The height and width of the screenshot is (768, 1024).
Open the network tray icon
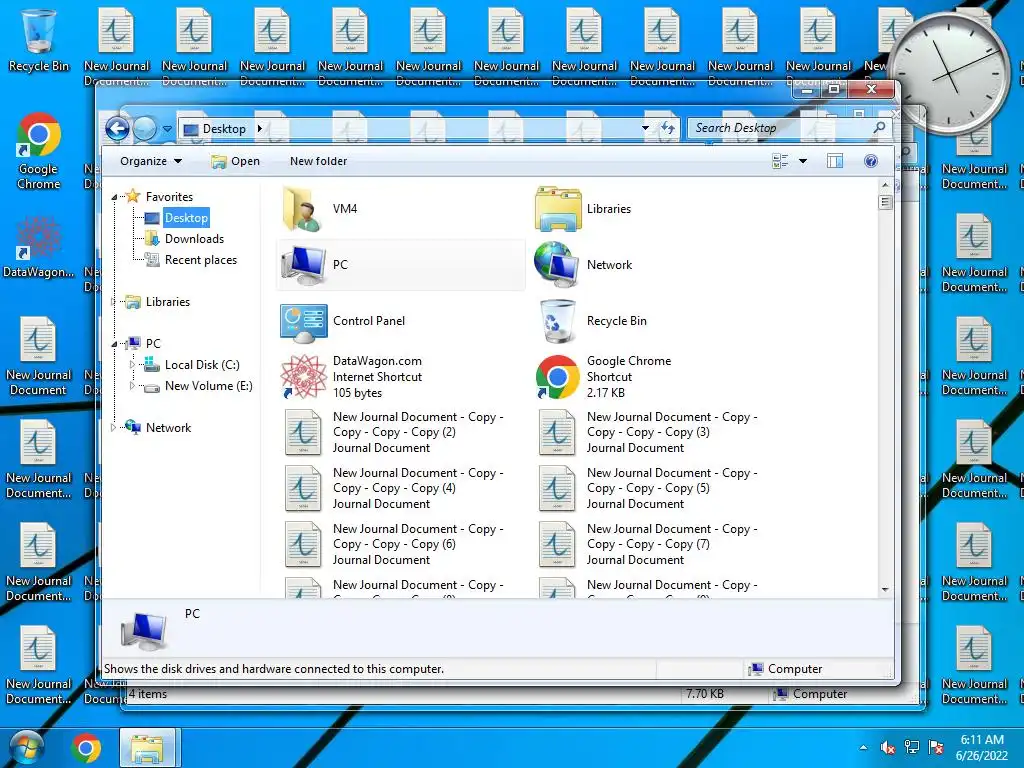click(912, 748)
